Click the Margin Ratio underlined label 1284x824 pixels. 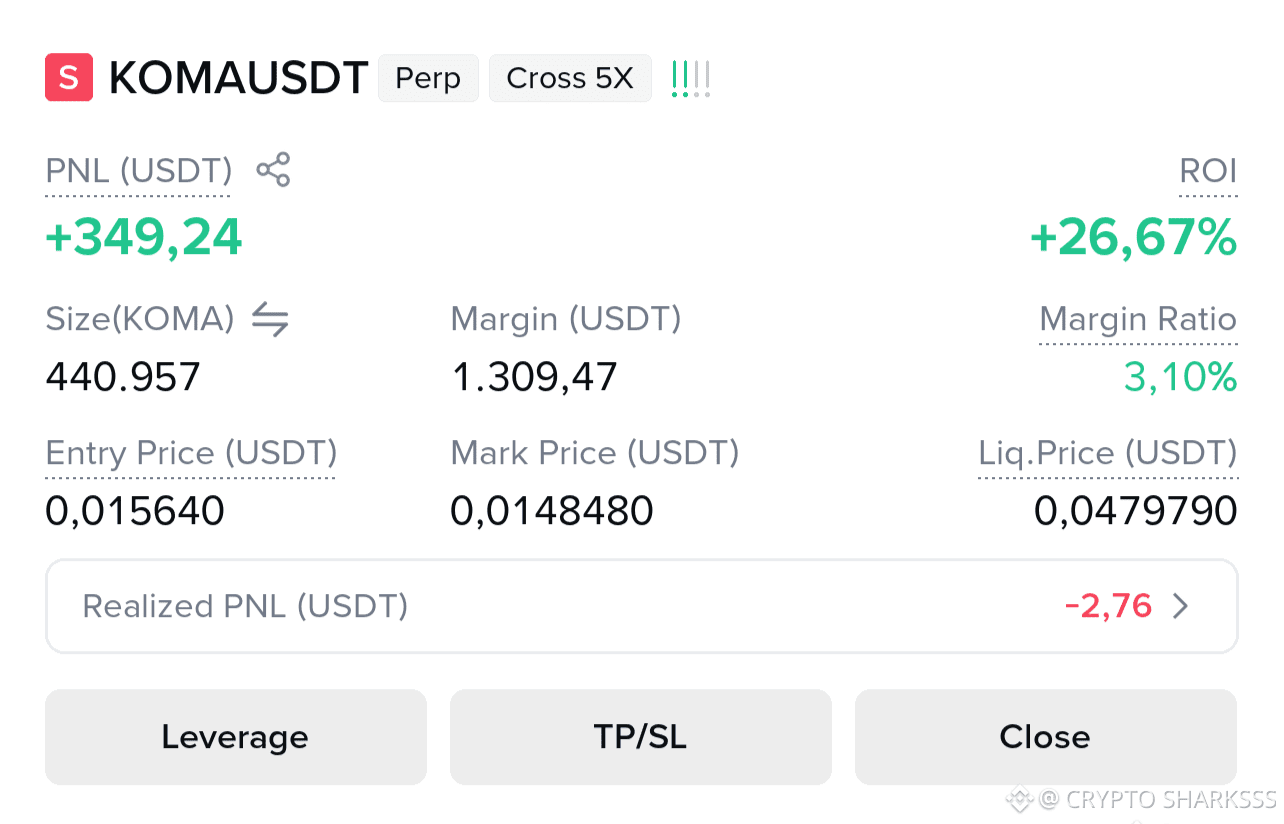point(1138,320)
